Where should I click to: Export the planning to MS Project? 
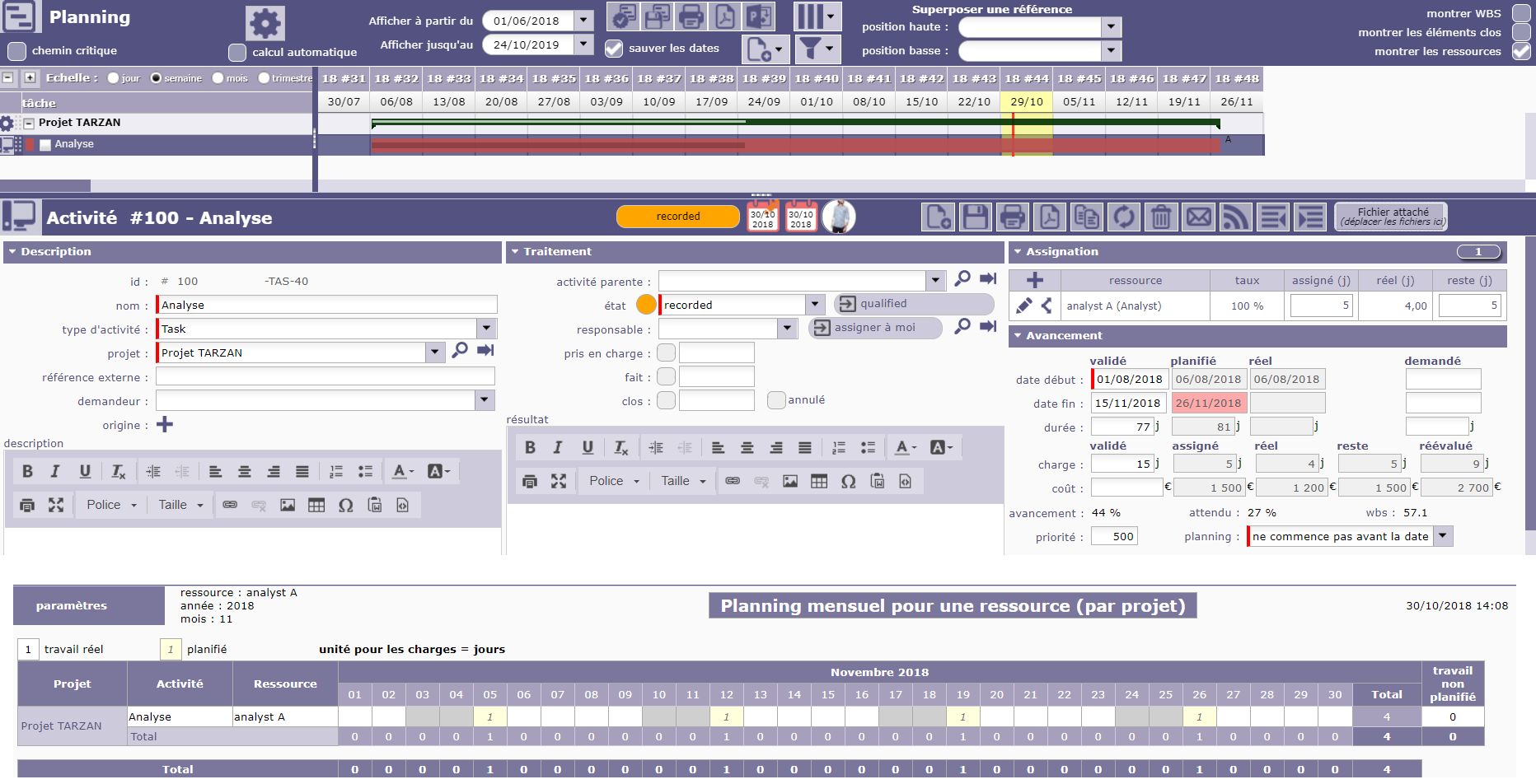pyautogui.click(x=758, y=16)
